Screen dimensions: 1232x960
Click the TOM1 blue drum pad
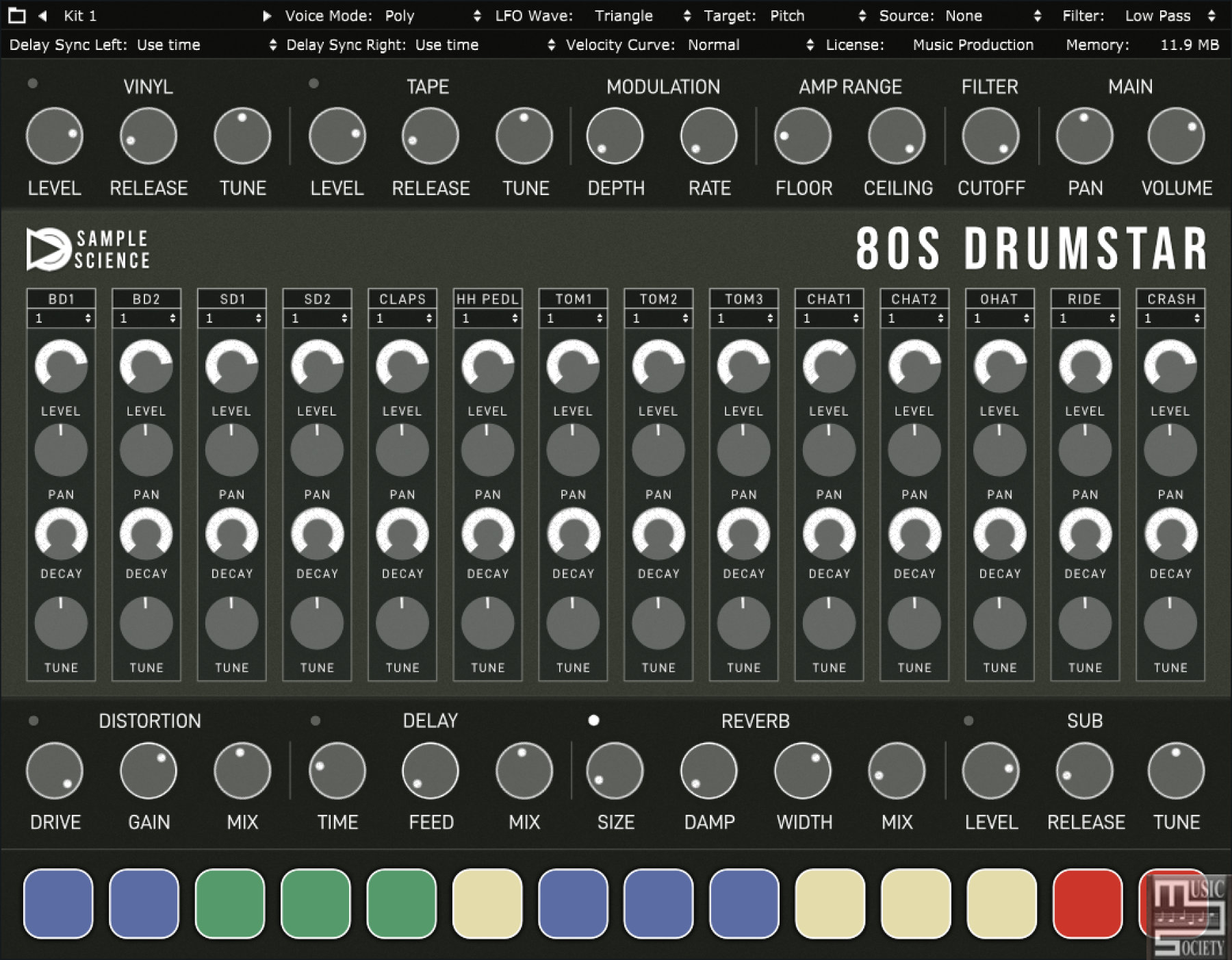tap(573, 904)
